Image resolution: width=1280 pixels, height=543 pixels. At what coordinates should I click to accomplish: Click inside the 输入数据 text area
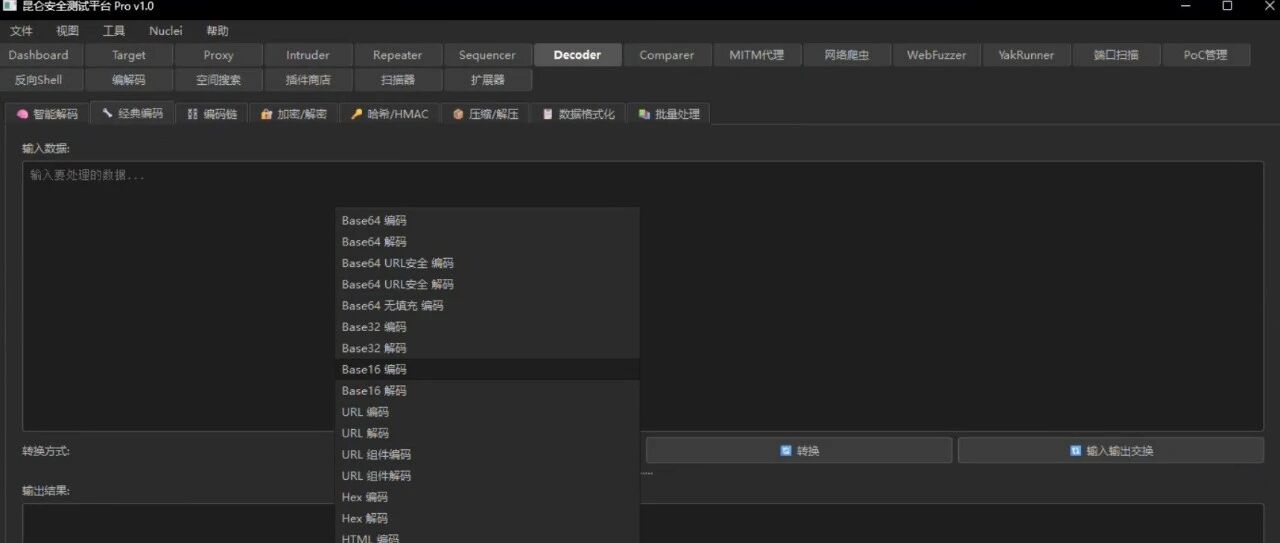pos(643,296)
